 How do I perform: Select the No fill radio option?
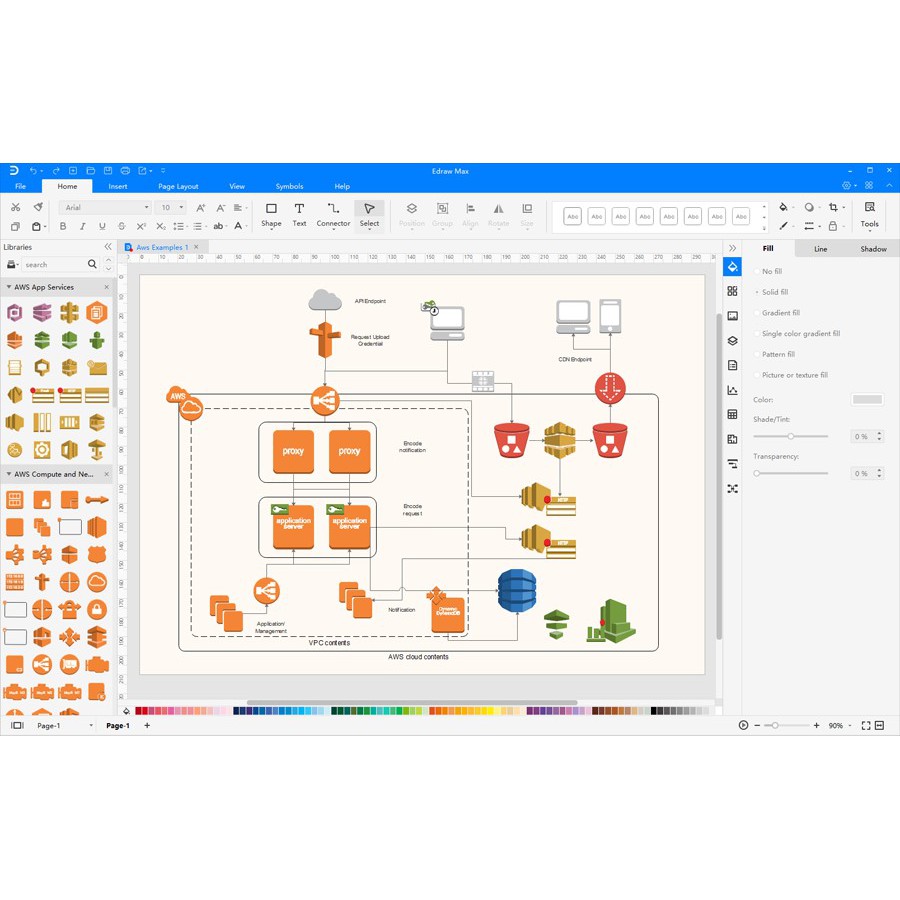[769, 271]
